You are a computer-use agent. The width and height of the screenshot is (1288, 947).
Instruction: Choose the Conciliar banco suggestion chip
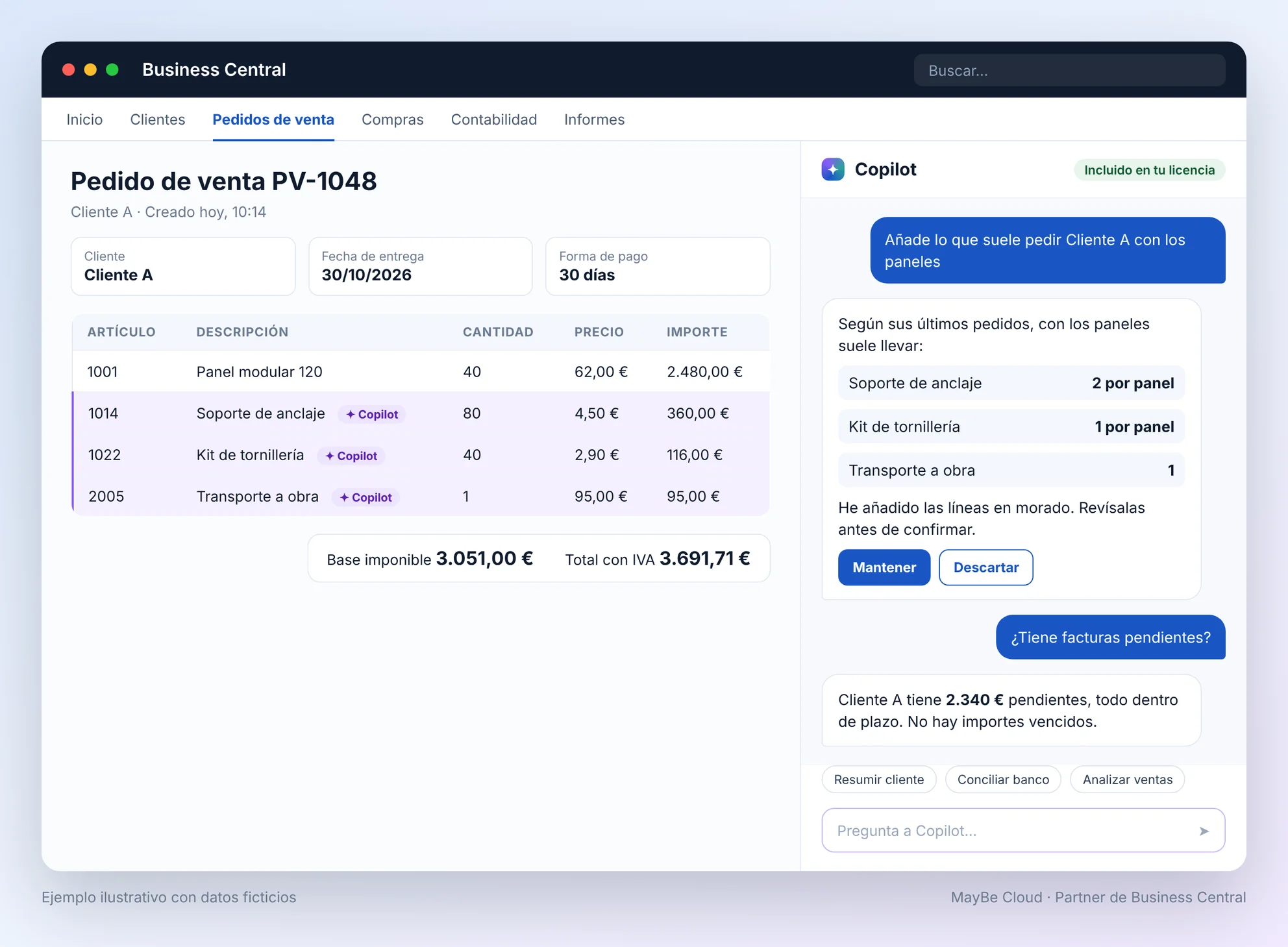1003,780
